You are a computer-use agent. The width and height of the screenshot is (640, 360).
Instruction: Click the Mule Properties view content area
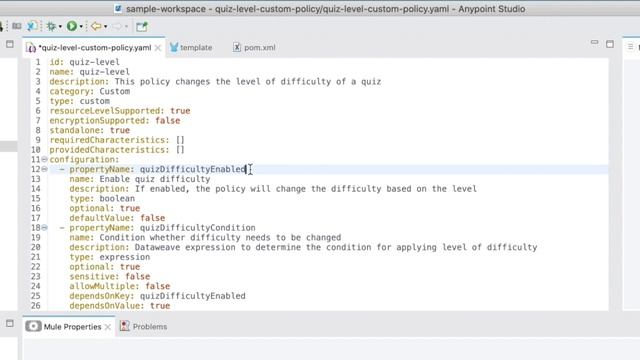tap(331, 349)
